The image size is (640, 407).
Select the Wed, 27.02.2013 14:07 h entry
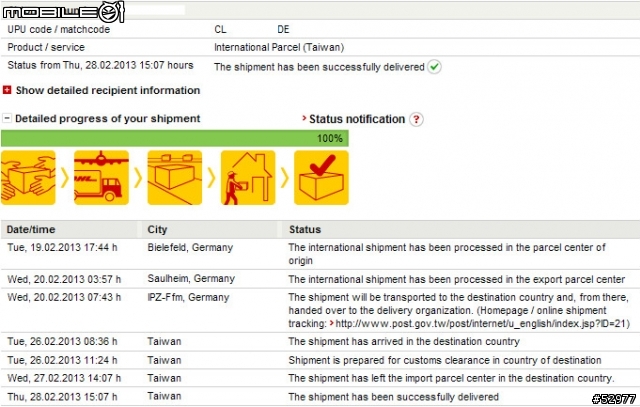pos(64,378)
